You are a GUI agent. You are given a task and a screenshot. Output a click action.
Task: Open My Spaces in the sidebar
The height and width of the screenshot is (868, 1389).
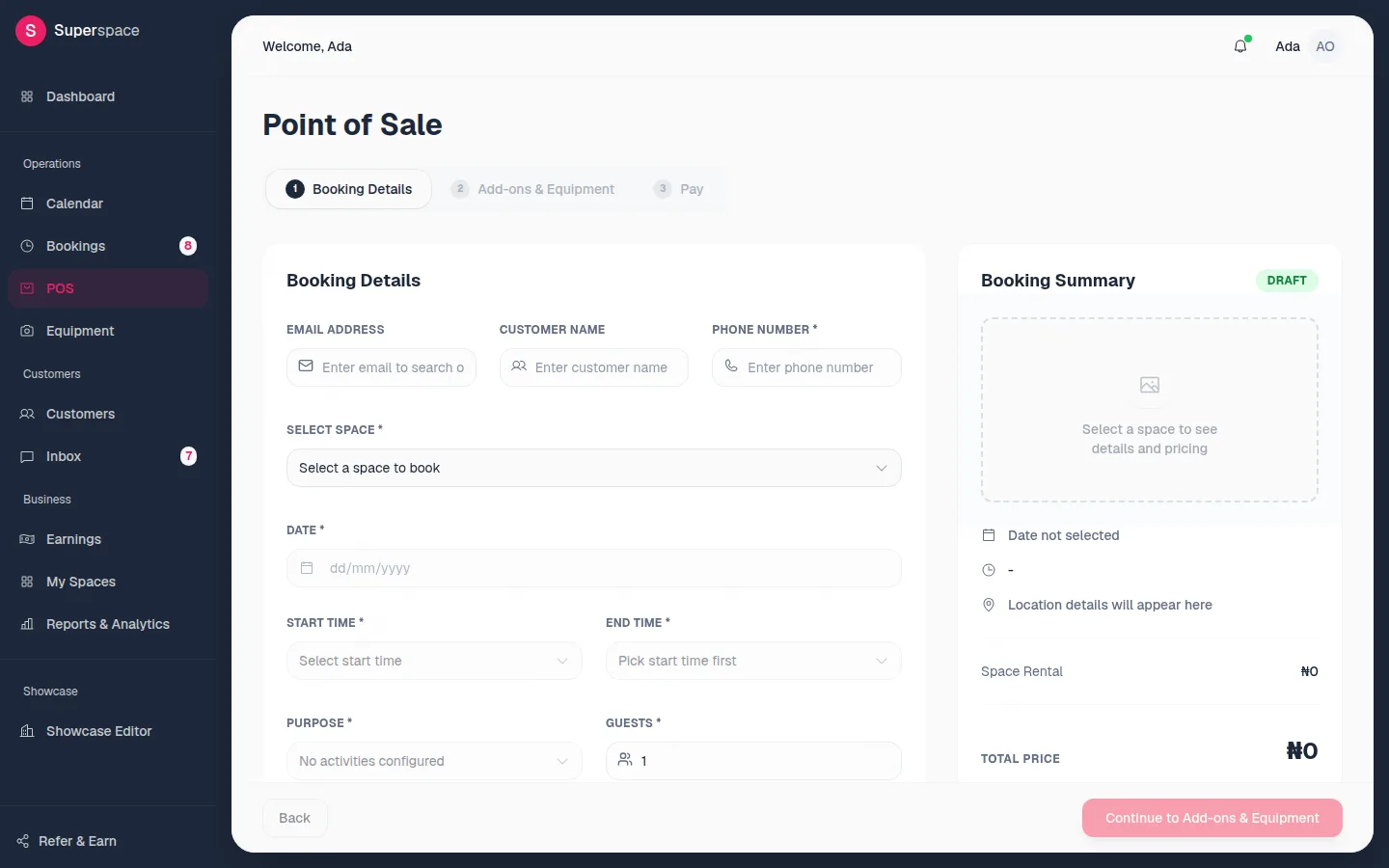click(108, 582)
